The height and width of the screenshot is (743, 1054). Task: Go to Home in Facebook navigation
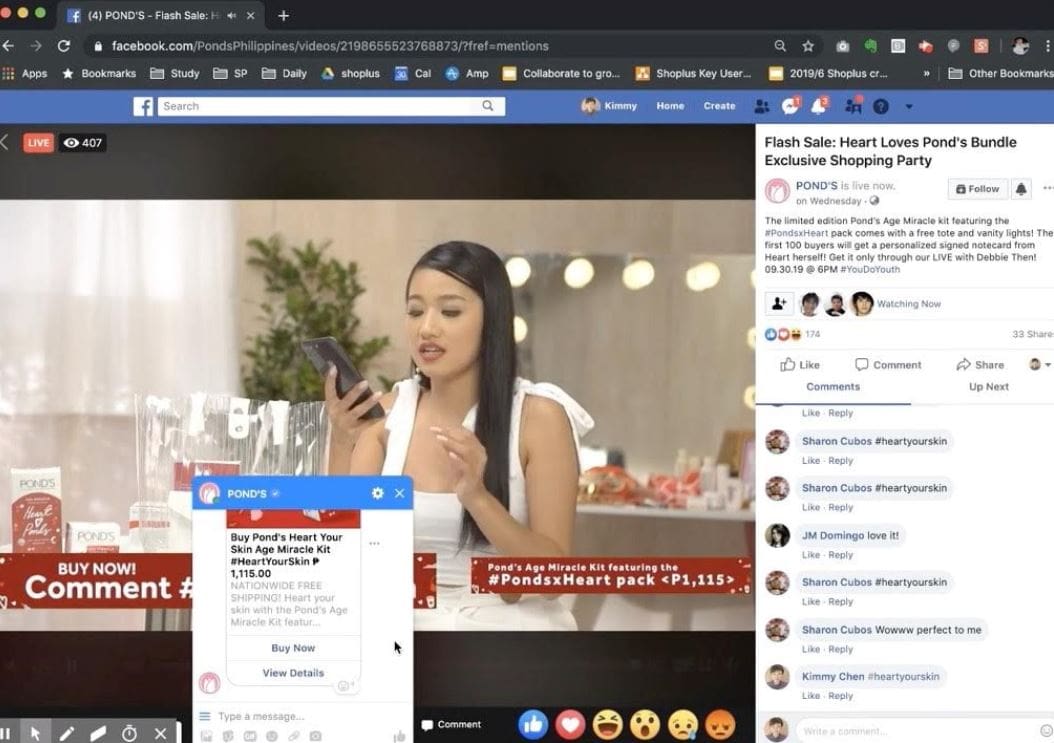click(x=670, y=106)
